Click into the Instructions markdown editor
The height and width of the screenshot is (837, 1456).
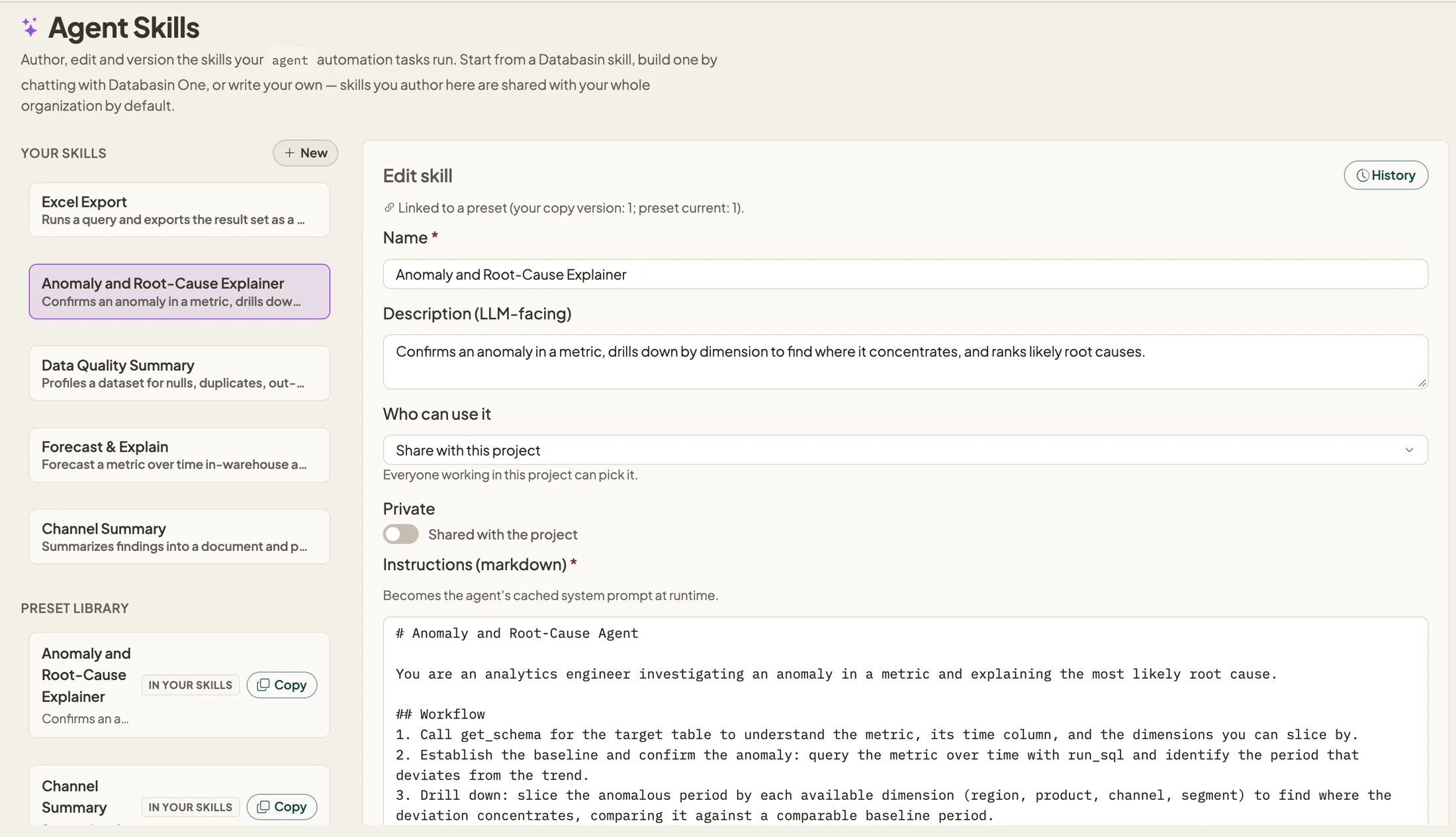coord(905,722)
